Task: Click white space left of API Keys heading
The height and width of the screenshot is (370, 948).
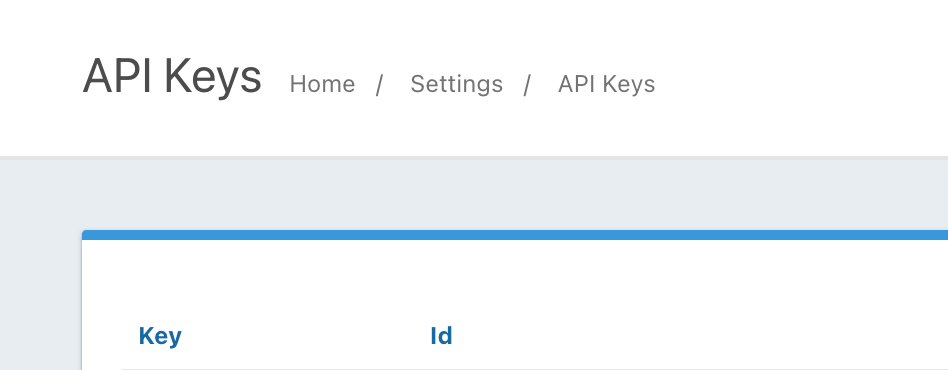Action: click(x=39, y=77)
